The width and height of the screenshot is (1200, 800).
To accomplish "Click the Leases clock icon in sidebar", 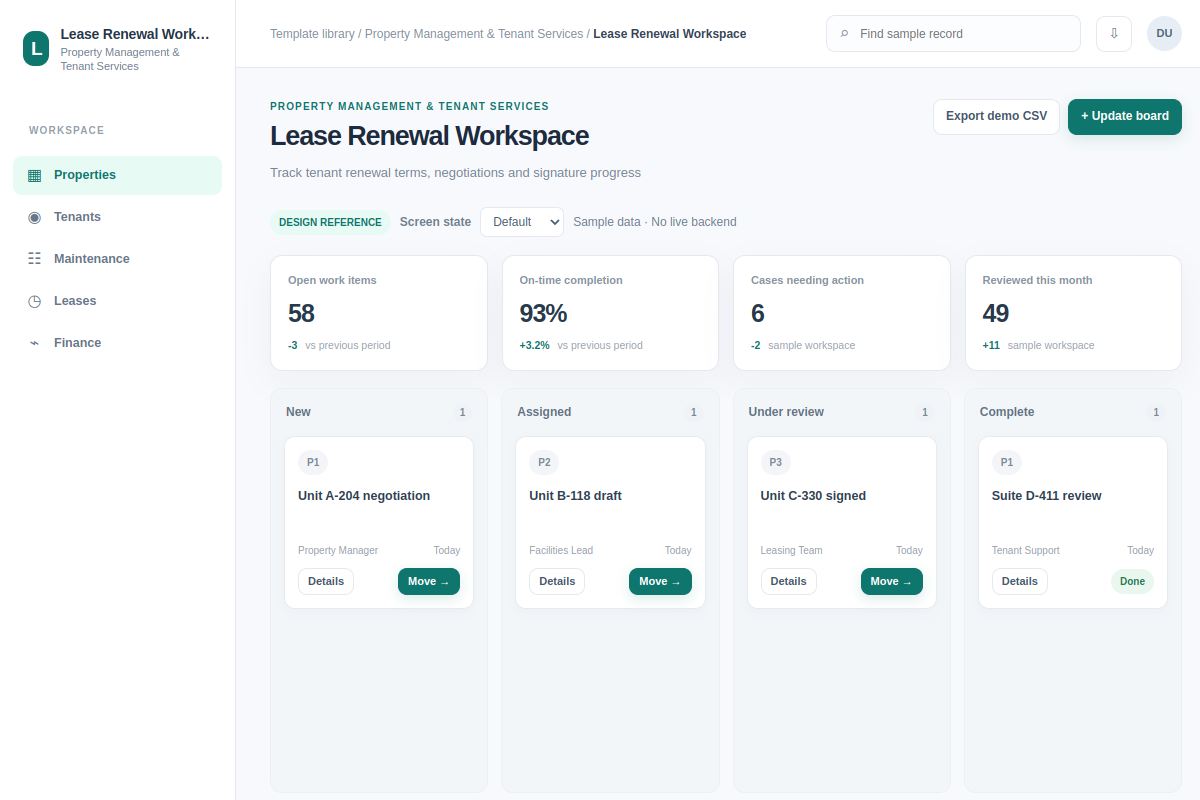I will (35, 301).
